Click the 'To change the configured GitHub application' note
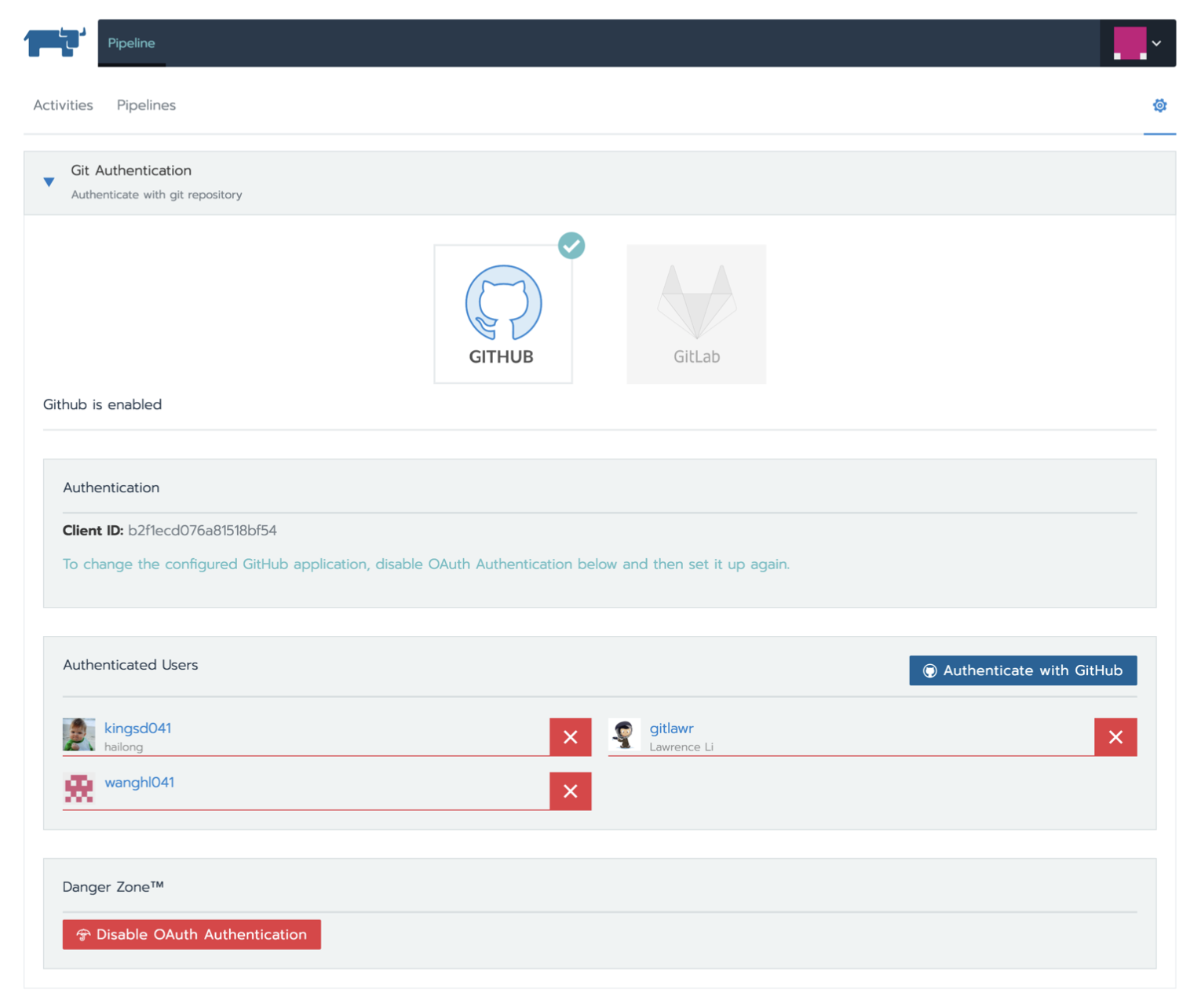The image size is (1201, 1008). (426, 564)
